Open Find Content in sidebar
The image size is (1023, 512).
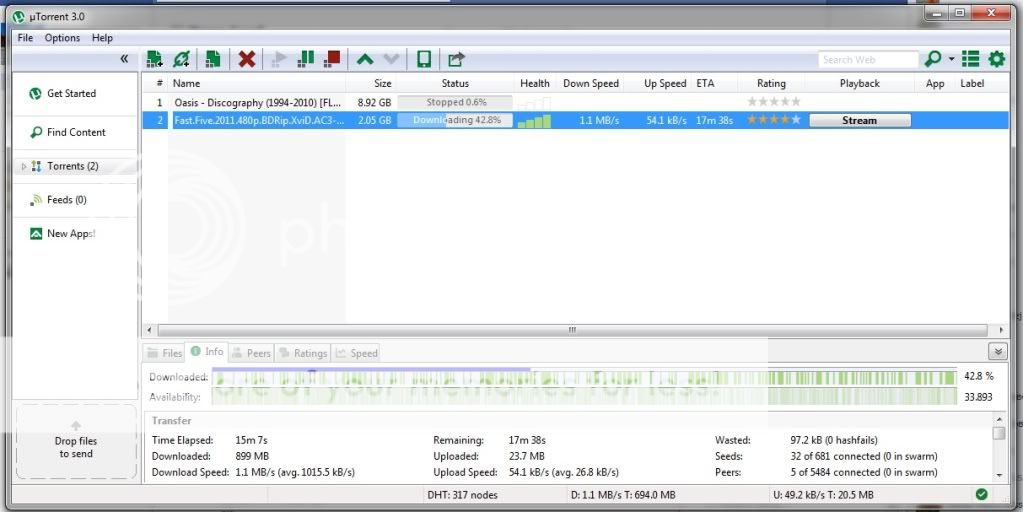75,132
